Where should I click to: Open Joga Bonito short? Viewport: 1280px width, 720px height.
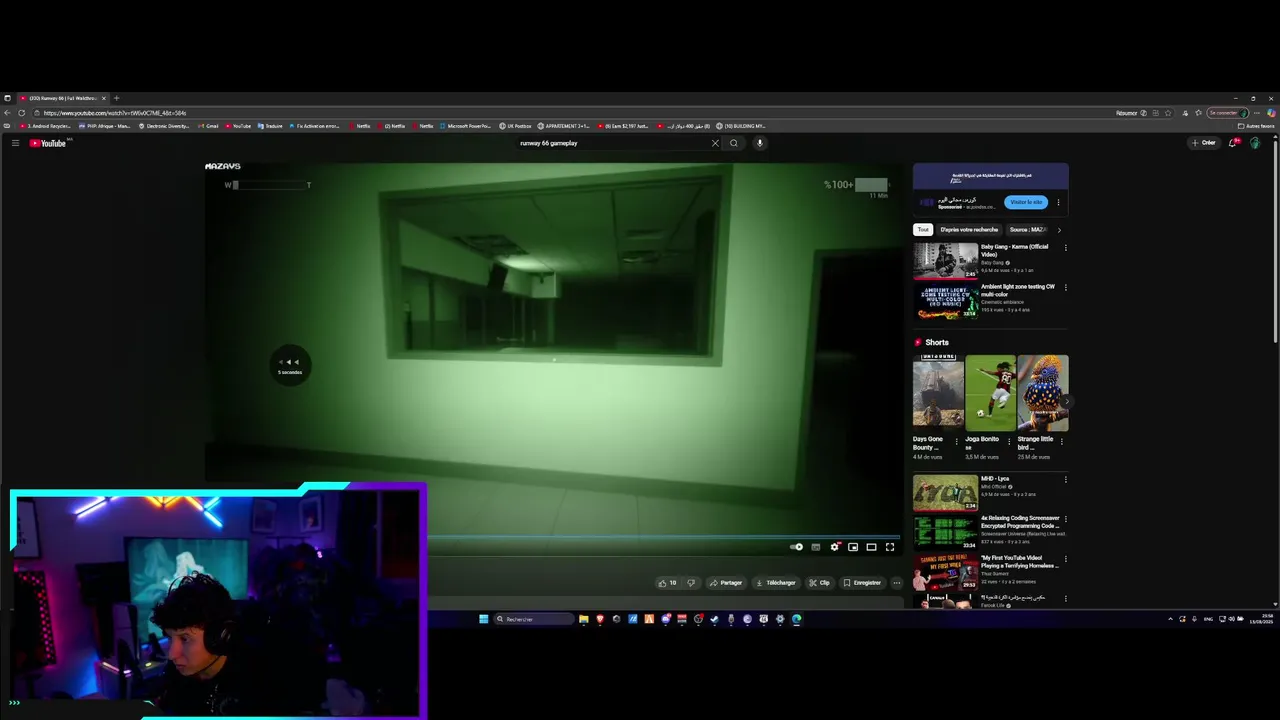coord(990,393)
